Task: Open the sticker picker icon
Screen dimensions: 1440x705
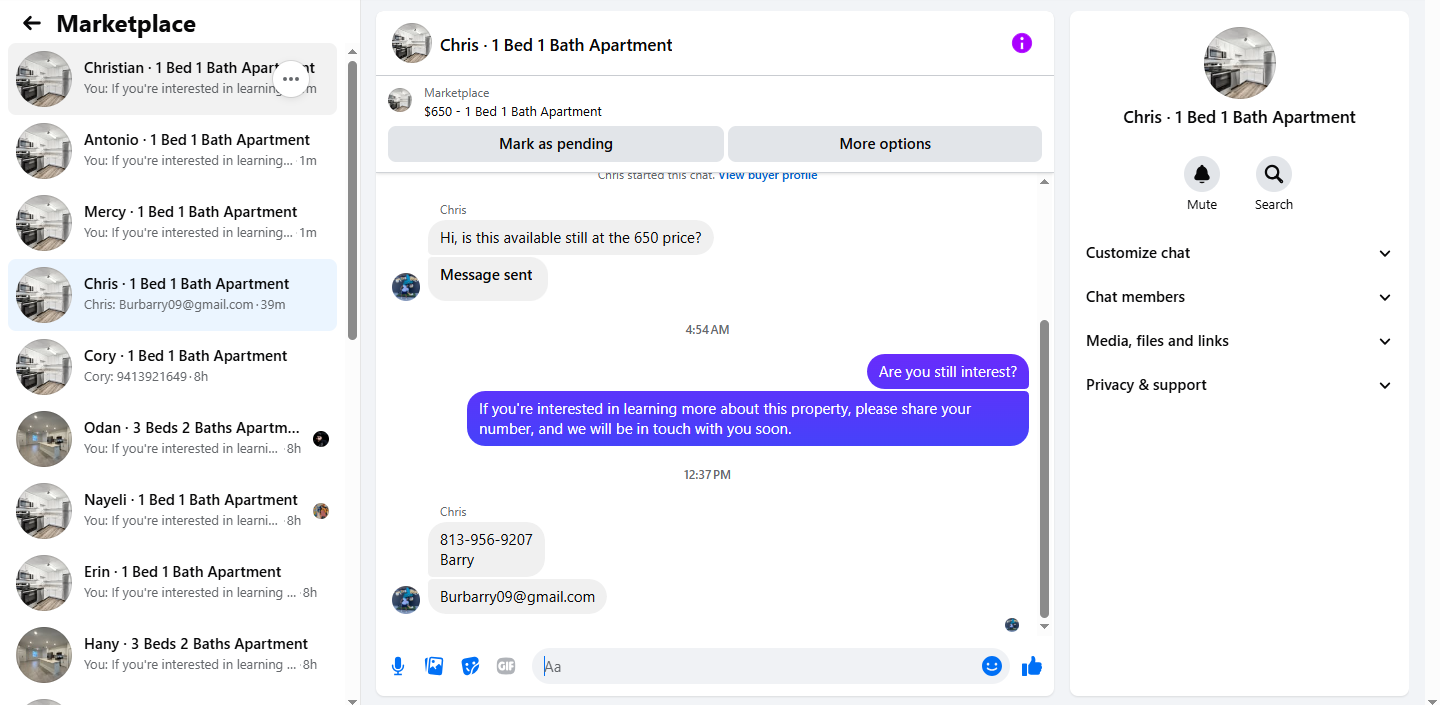Action: (x=470, y=666)
